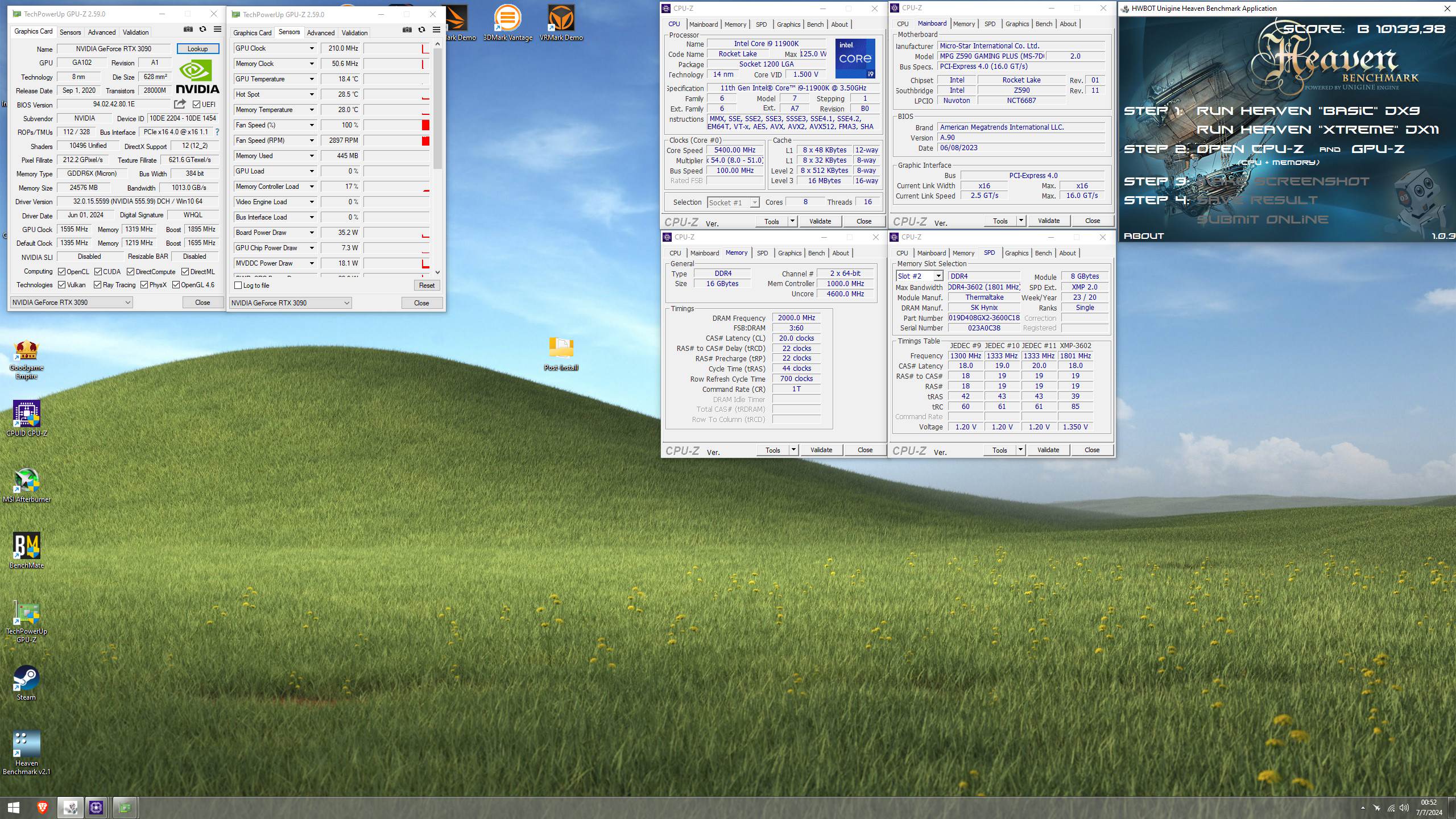Image resolution: width=1456 pixels, height=819 pixels.
Task: Switch to Graphics tab in CPU-Z Mainboard window
Action: click(x=1017, y=24)
